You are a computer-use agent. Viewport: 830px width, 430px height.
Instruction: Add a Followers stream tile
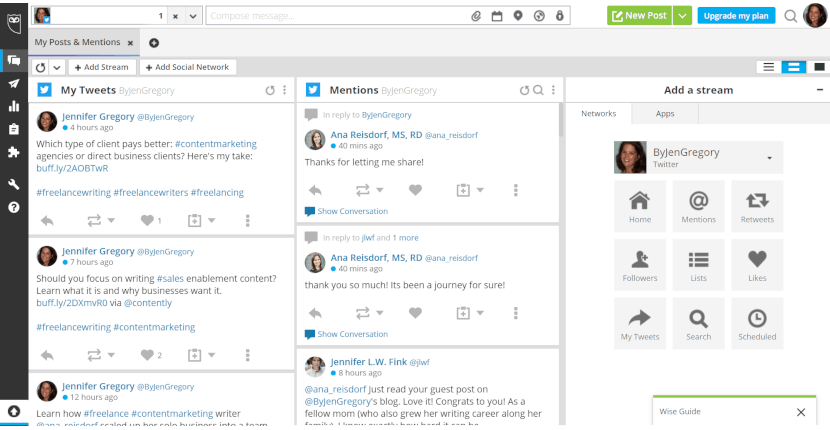click(x=640, y=265)
